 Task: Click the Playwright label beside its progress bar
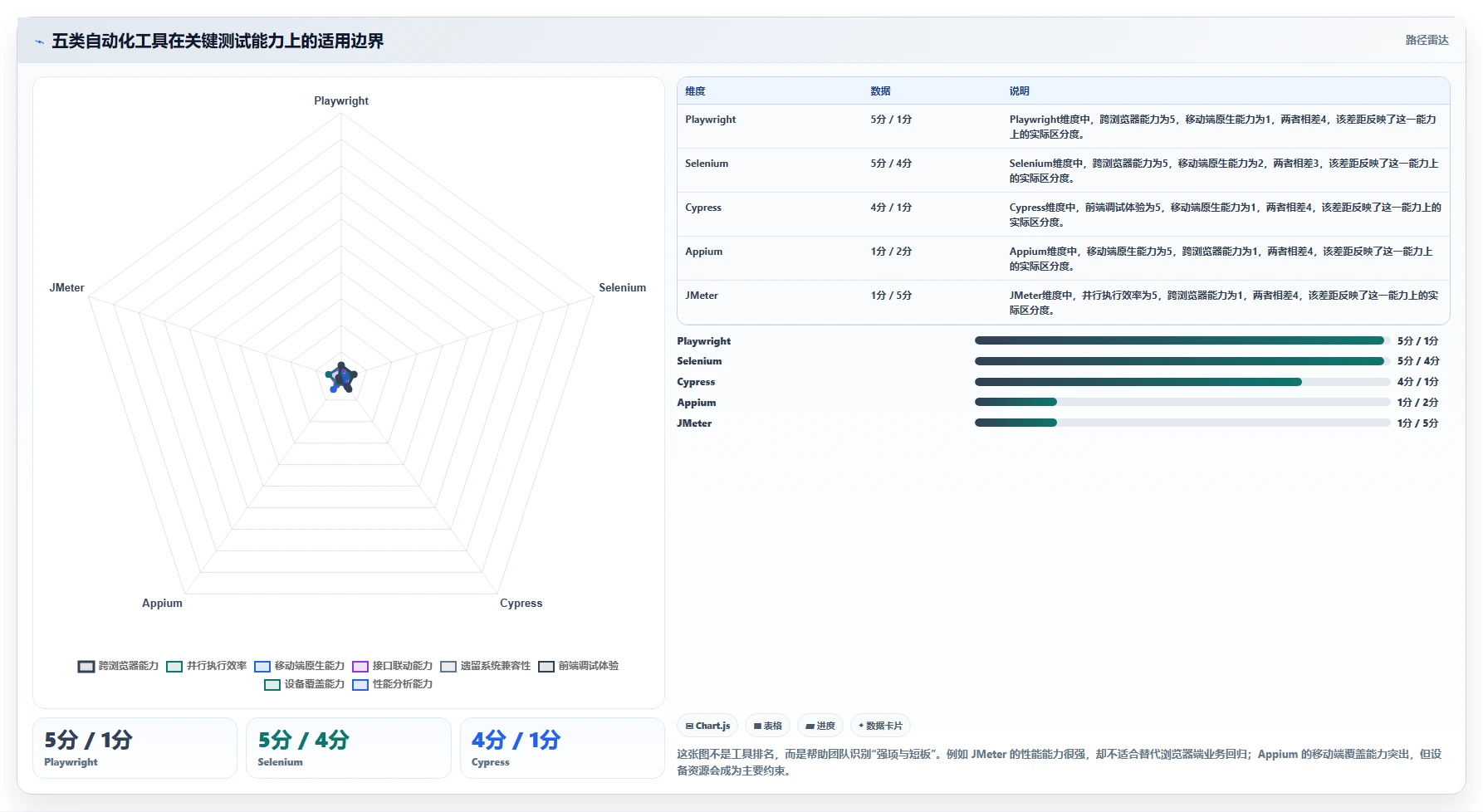click(703, 341)
